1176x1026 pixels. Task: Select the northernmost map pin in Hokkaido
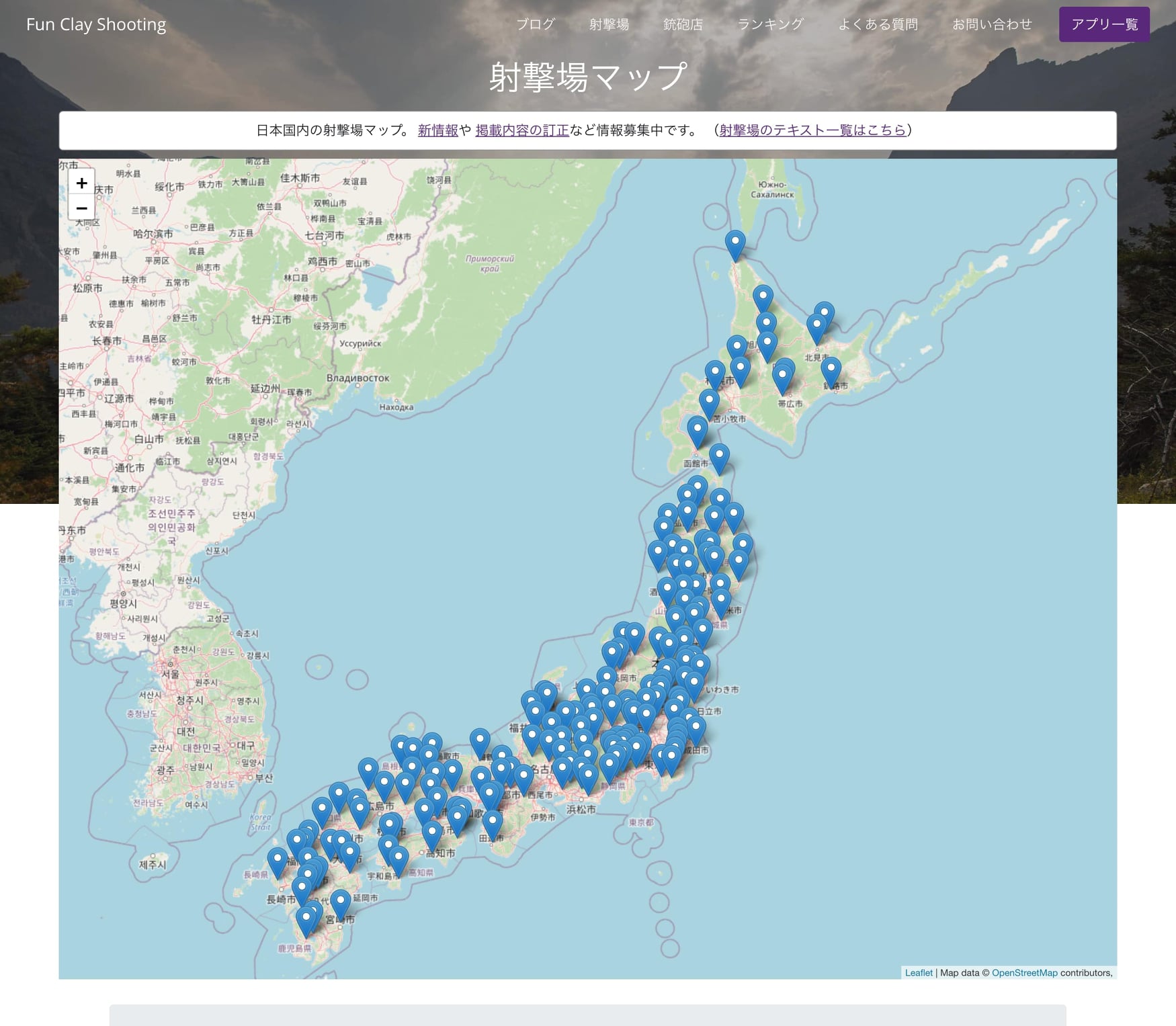(735, 246)
